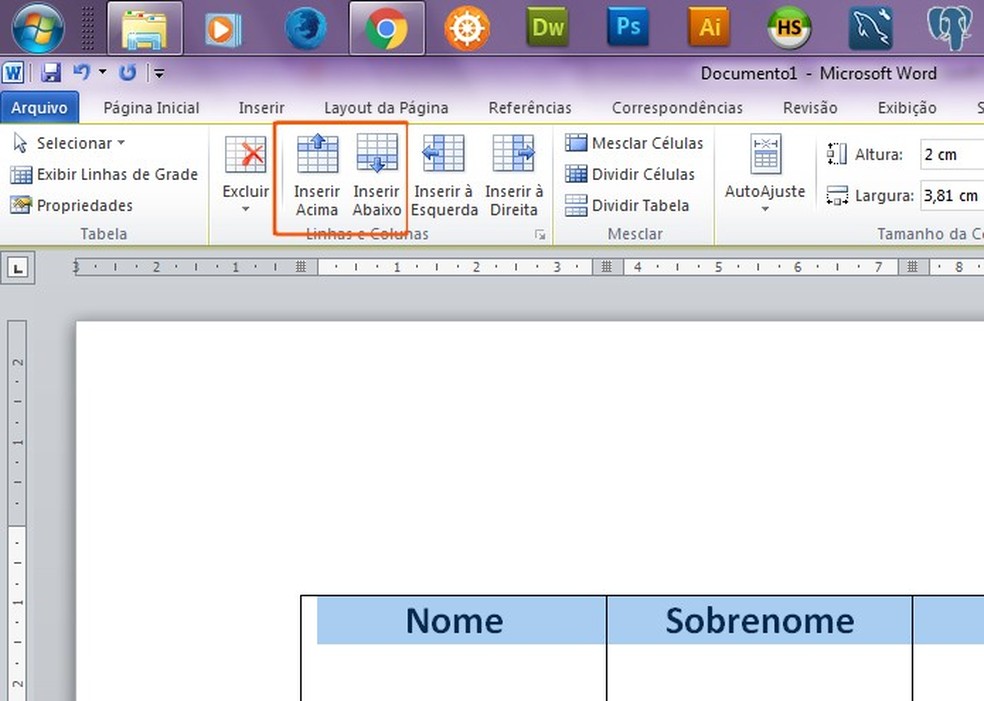Click Dividir Tabela
This screenshot has width=984, height=701.
coord(627,205)
